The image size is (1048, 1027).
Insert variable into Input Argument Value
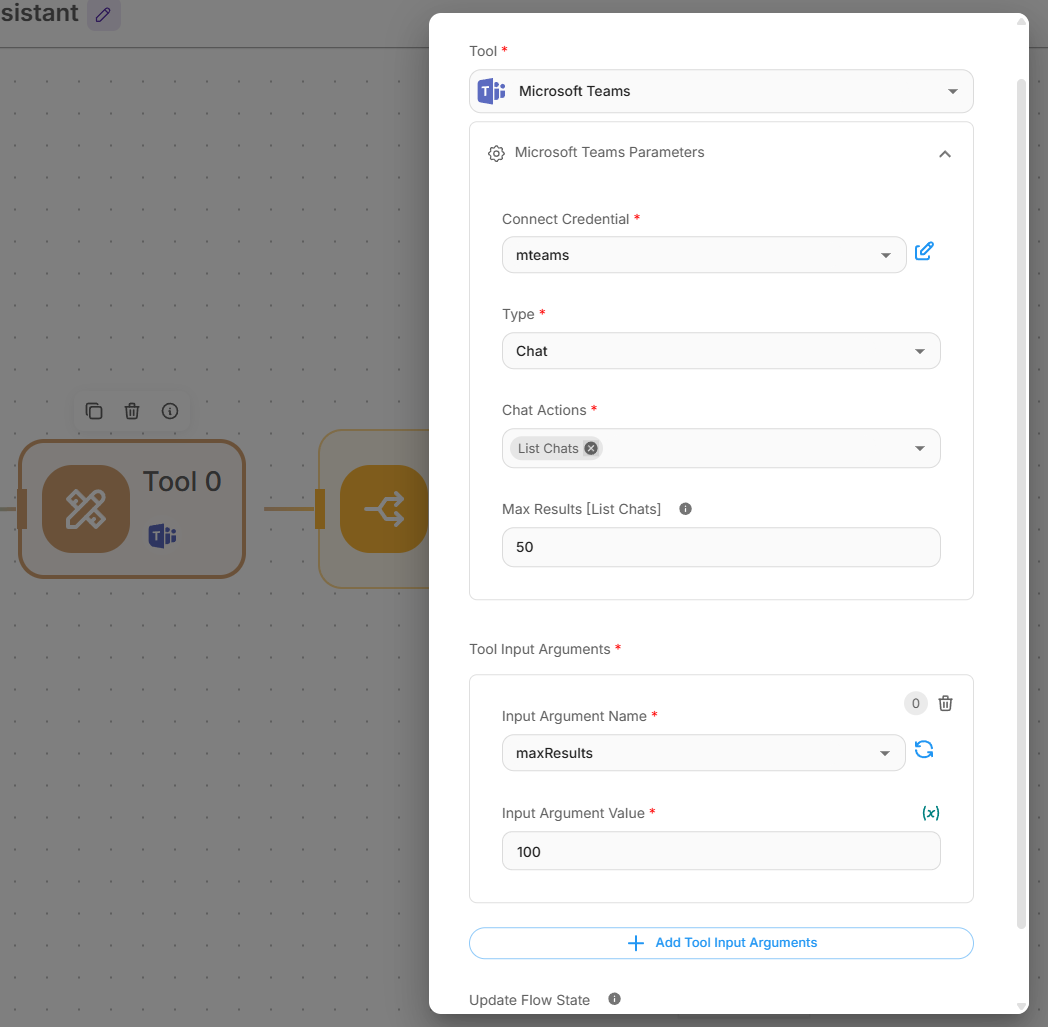click(930, 813)
